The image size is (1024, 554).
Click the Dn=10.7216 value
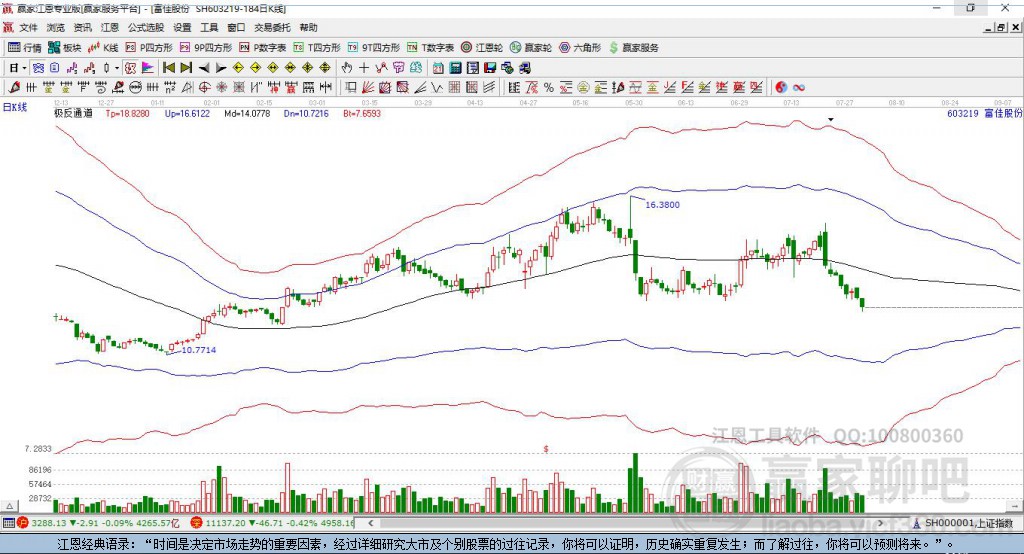pyautogui.click(x=306, y=113)
